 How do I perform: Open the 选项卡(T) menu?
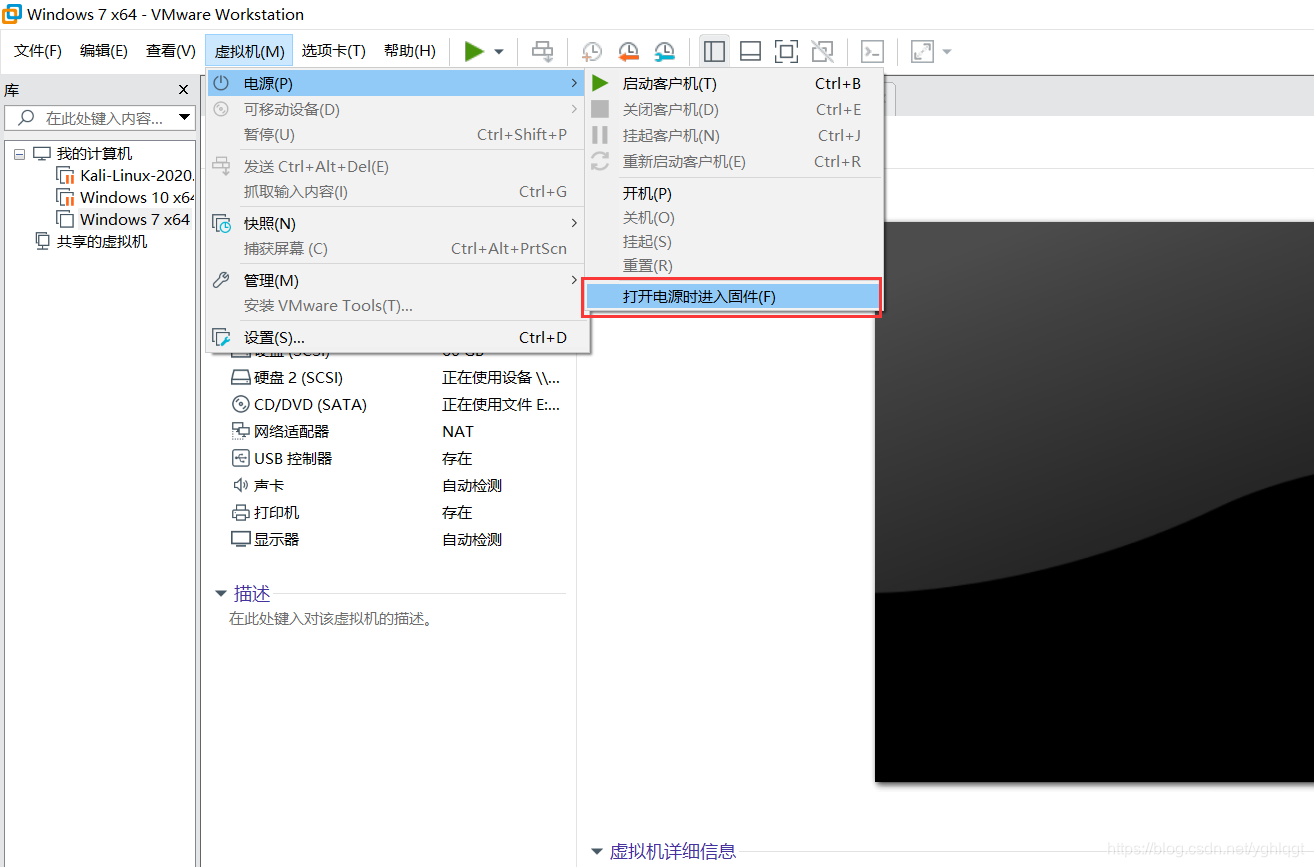334,51
